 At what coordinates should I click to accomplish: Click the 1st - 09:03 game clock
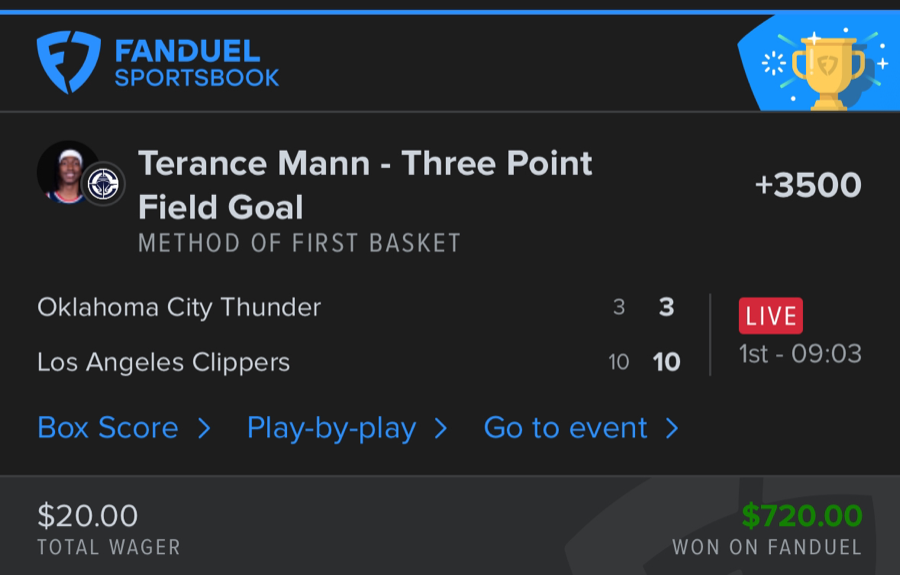click(800, 354)
